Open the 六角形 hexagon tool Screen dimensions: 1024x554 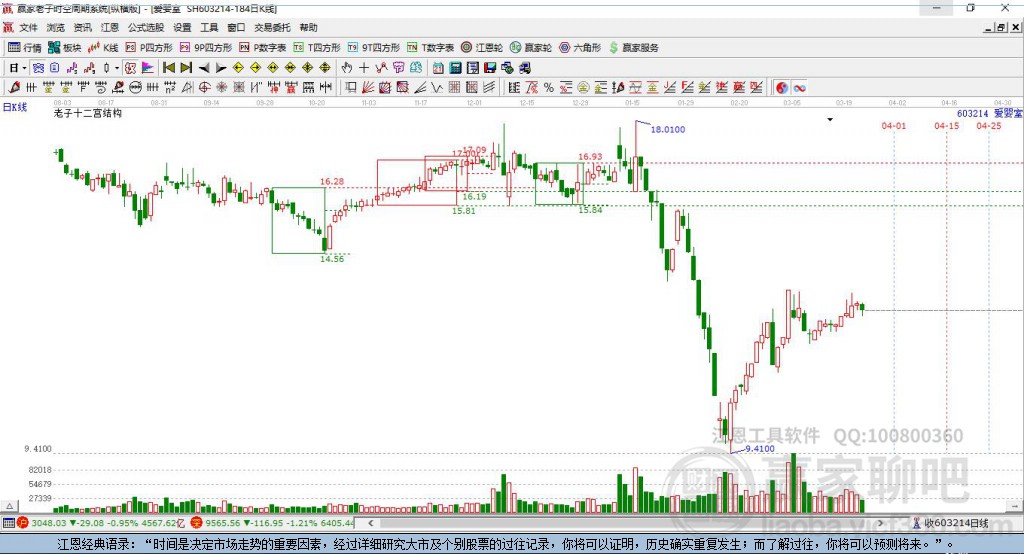580,48
